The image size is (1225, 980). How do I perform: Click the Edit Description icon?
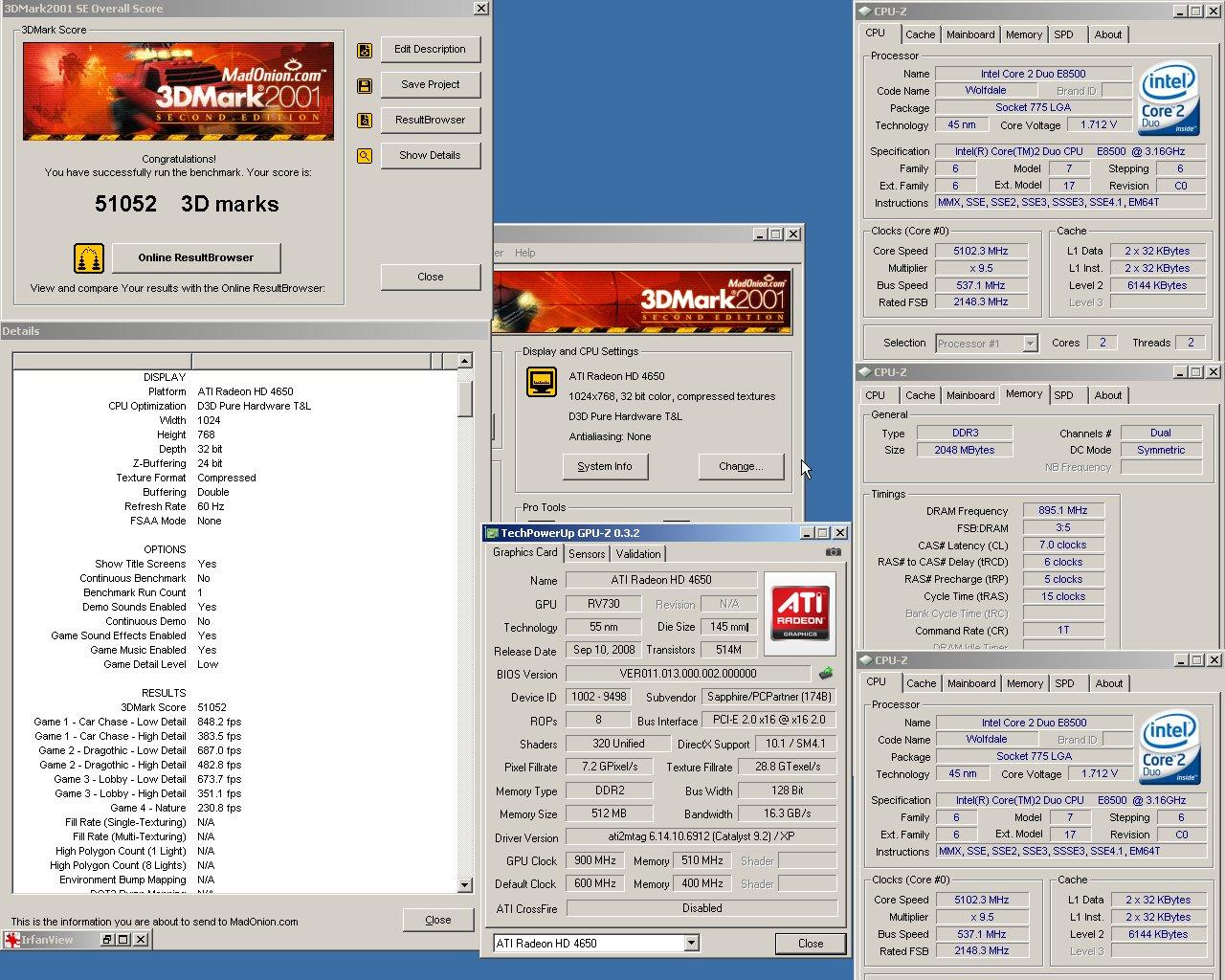pyautogui.click(x=365, y=51)
